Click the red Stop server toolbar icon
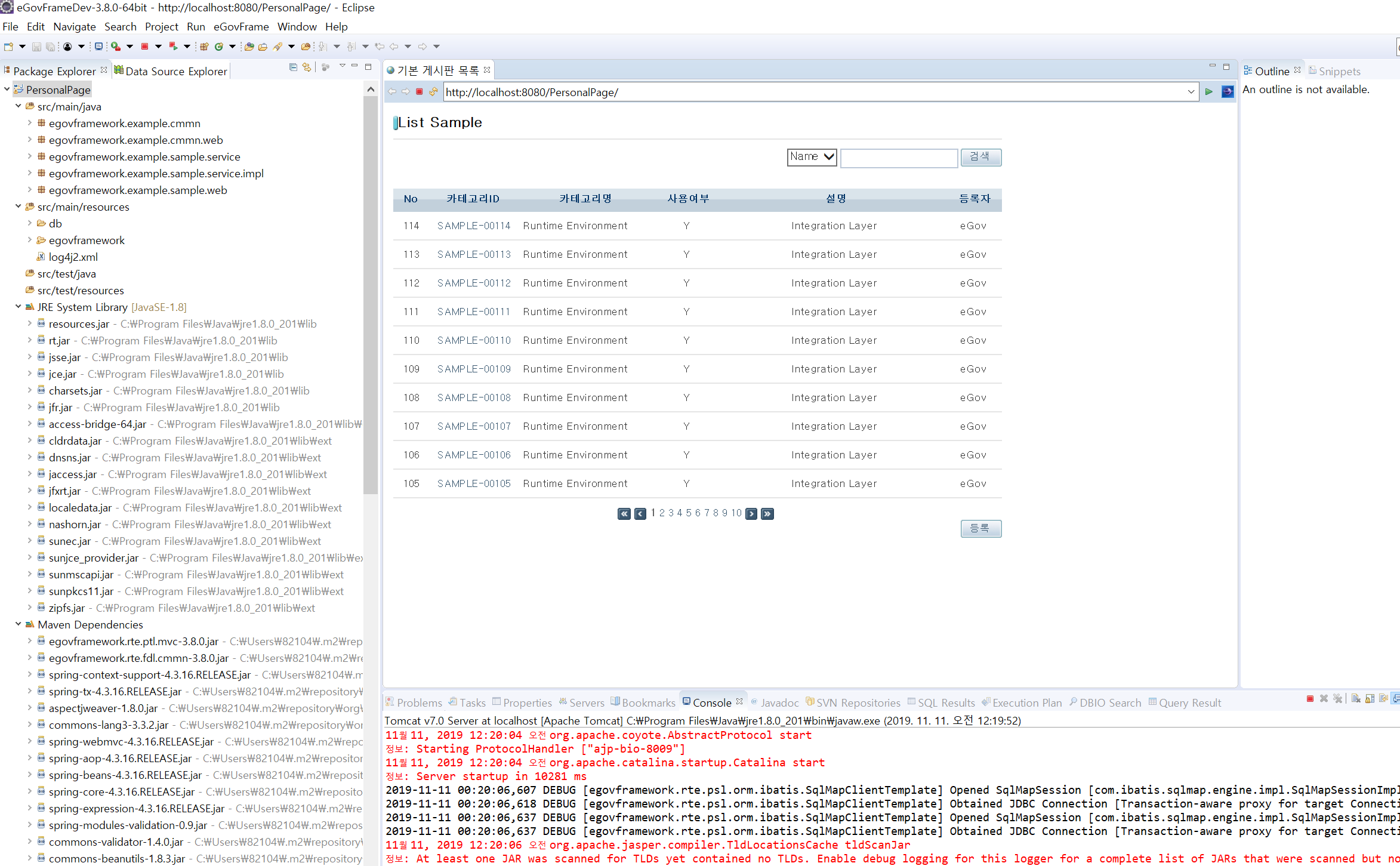The width and height of the screenshot is (1400, 866). pos(144,47)
